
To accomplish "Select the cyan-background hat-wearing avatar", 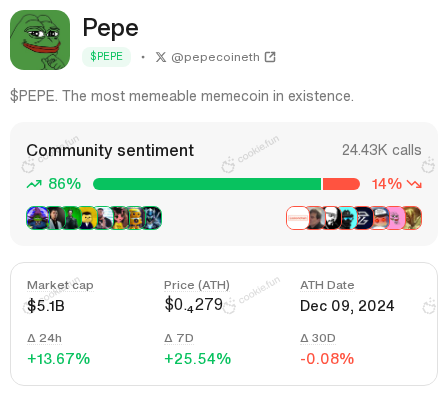I will (x=347, y=218).
